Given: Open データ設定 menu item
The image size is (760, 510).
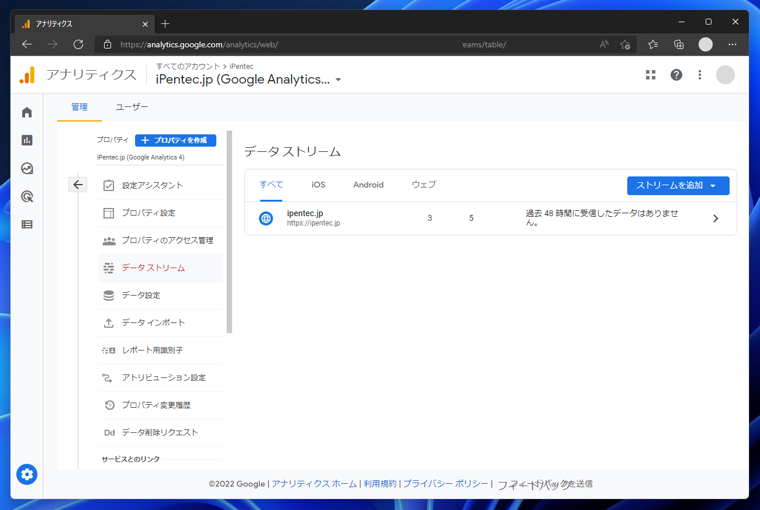Looking at the screenshot, I should click(161, 295).
